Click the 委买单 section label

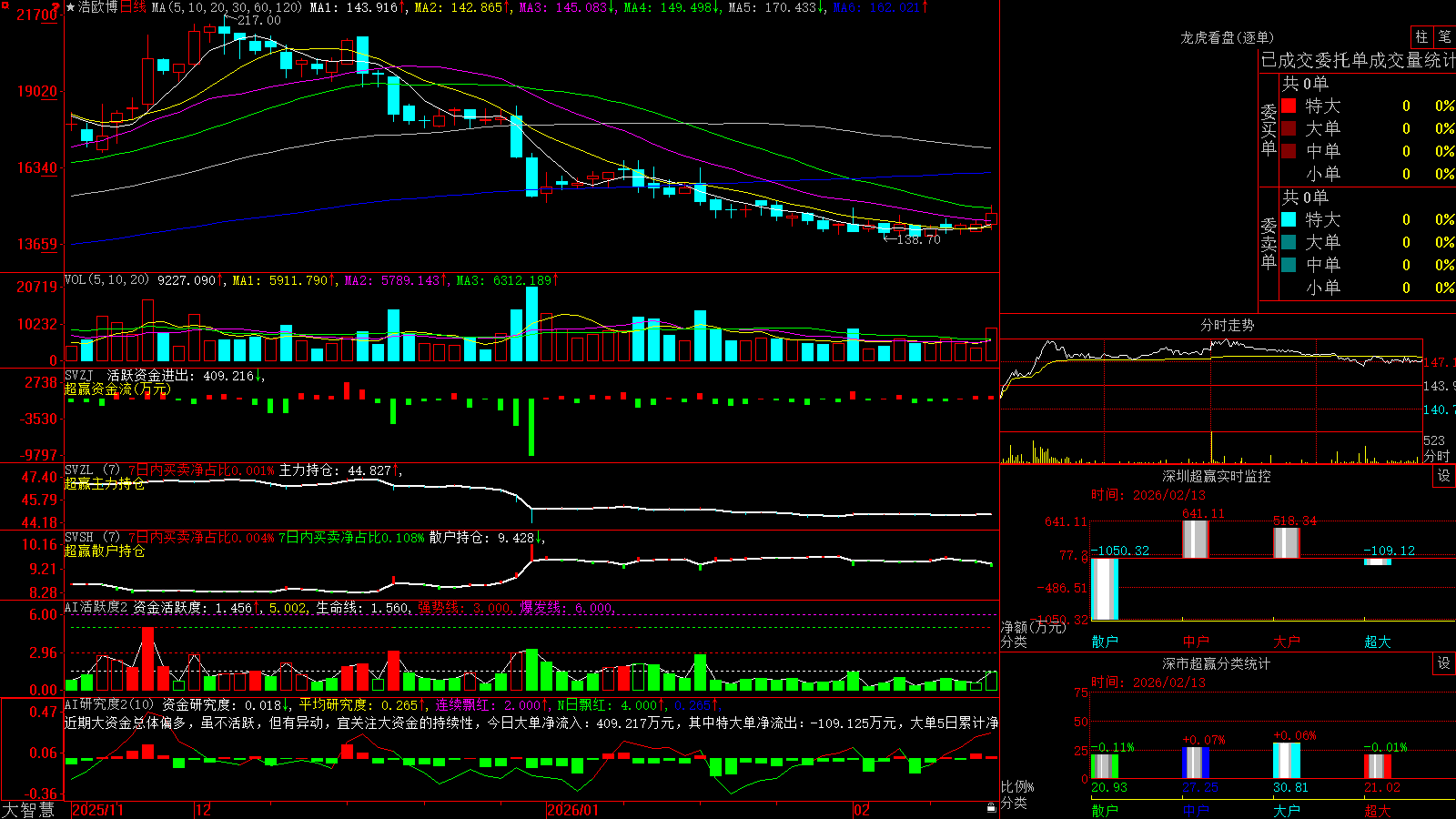coord(1269,129)
